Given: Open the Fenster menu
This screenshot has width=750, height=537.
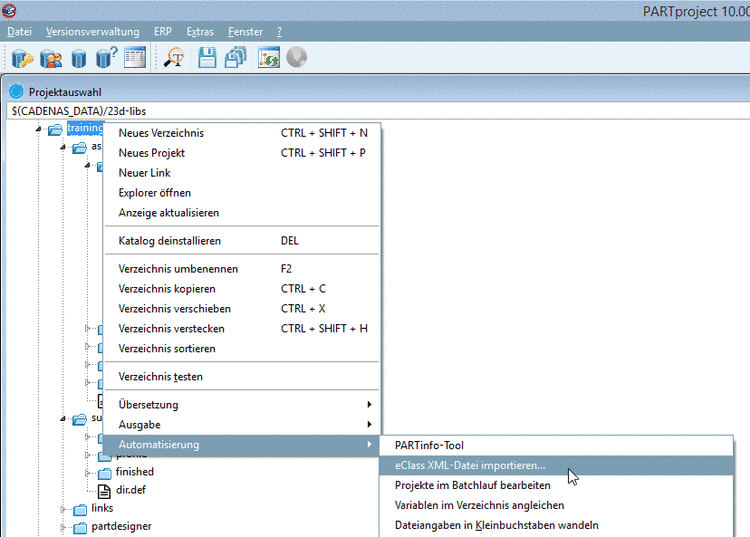Looking at the screenshot, I should pyautogui.click(x=245, y=32).
